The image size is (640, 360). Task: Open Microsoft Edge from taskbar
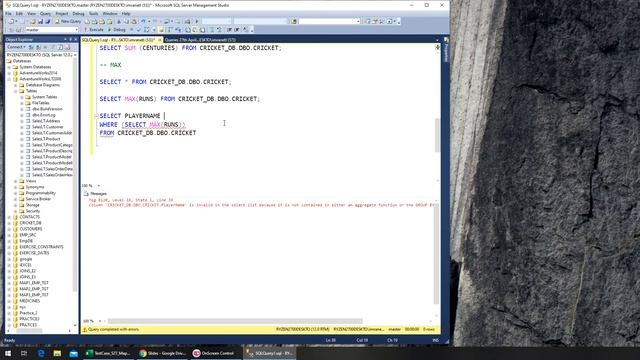tap(41, 353)
